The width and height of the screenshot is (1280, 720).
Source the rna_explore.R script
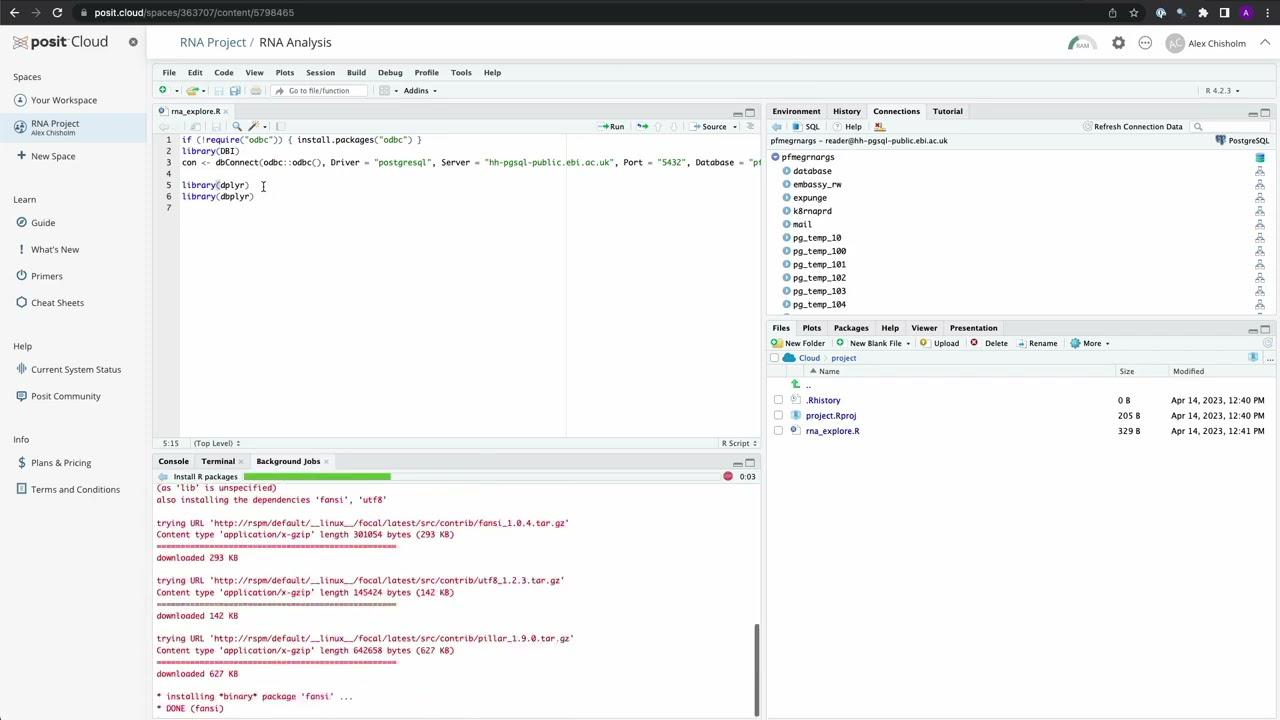pyautogui.click(x=712, y=126)
